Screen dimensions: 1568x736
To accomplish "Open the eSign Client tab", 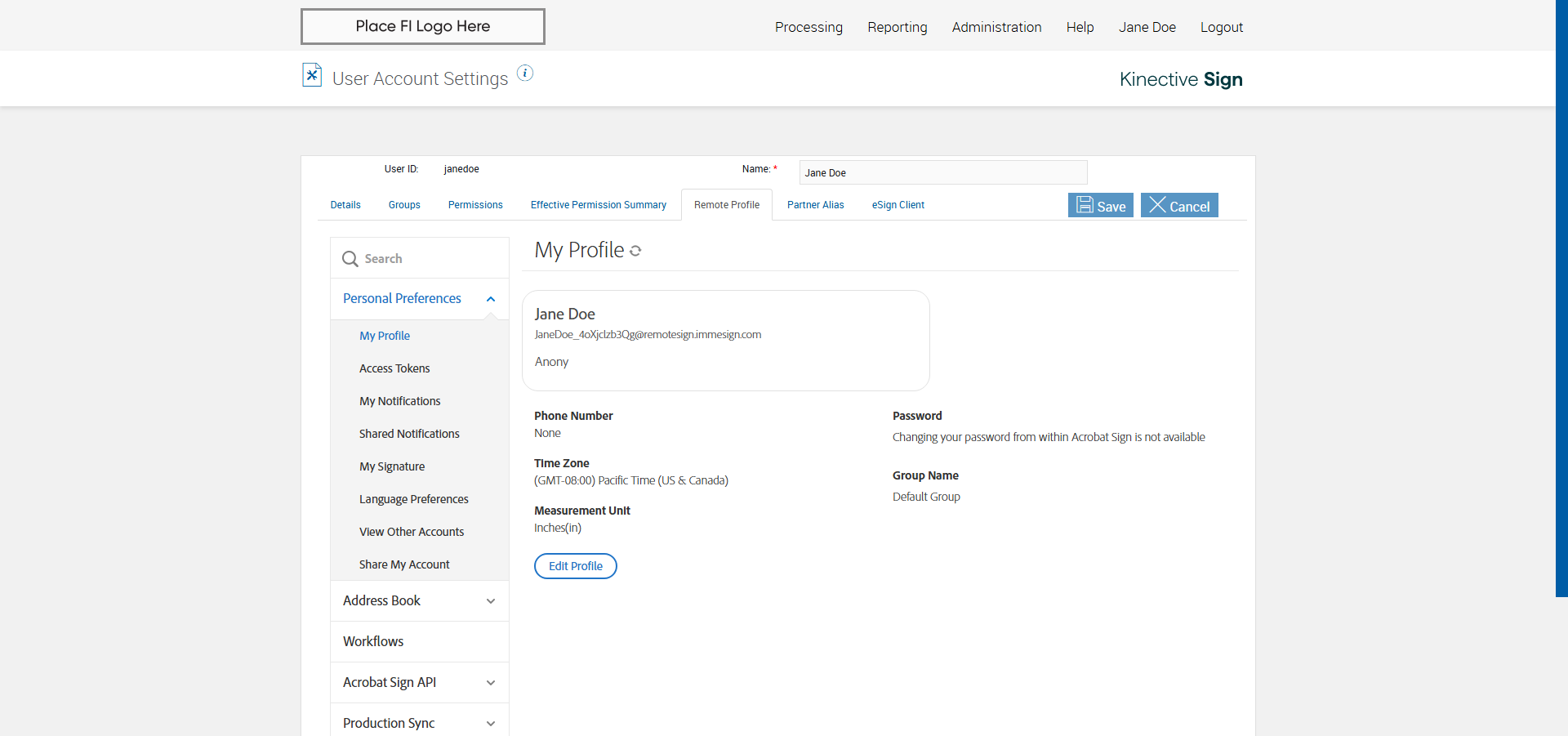I will 898,205.
